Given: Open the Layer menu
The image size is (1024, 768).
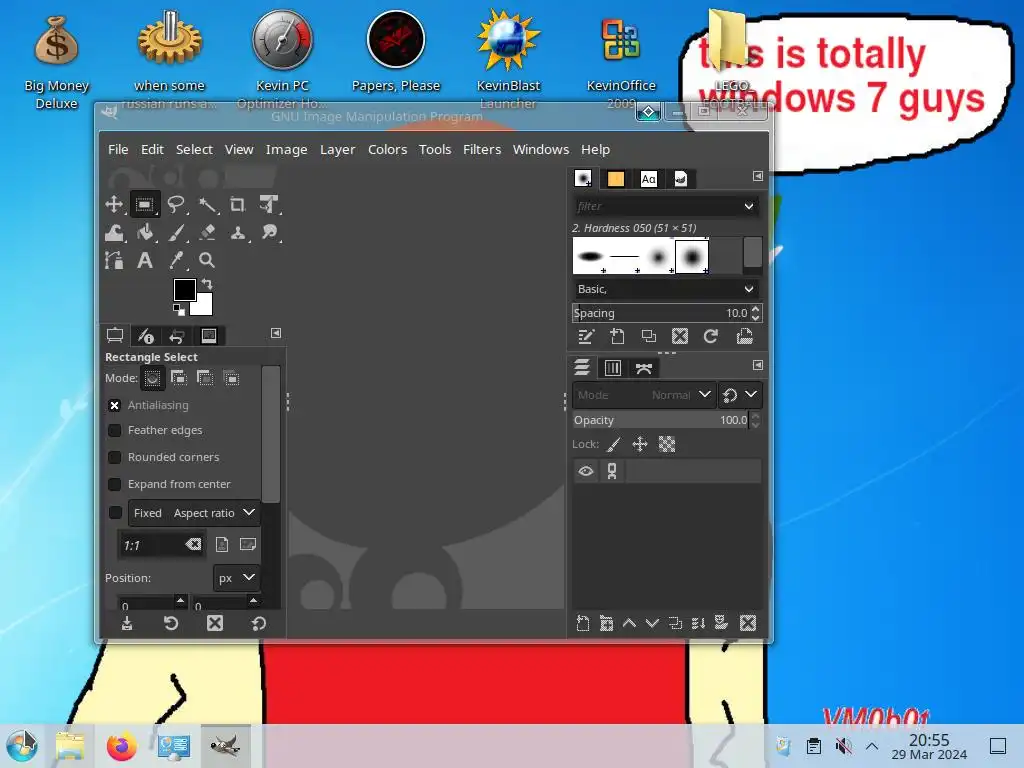Looking at the screenshot, I should tap(338, 150).
